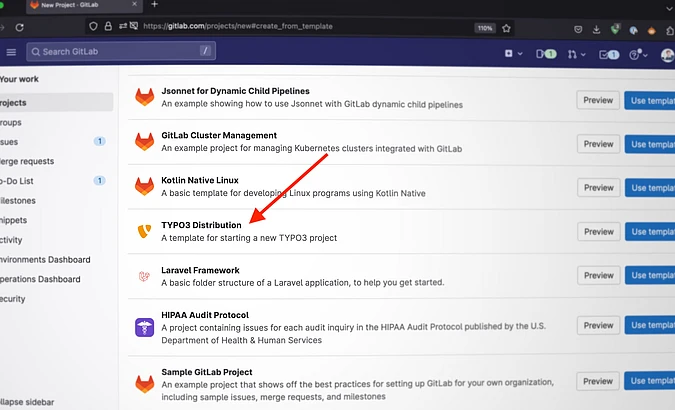The height and width of the screenshot is (410, 675).
Task: Open the issues icon in top navigation
Action: pyautogui.click(x=545, y=53)
